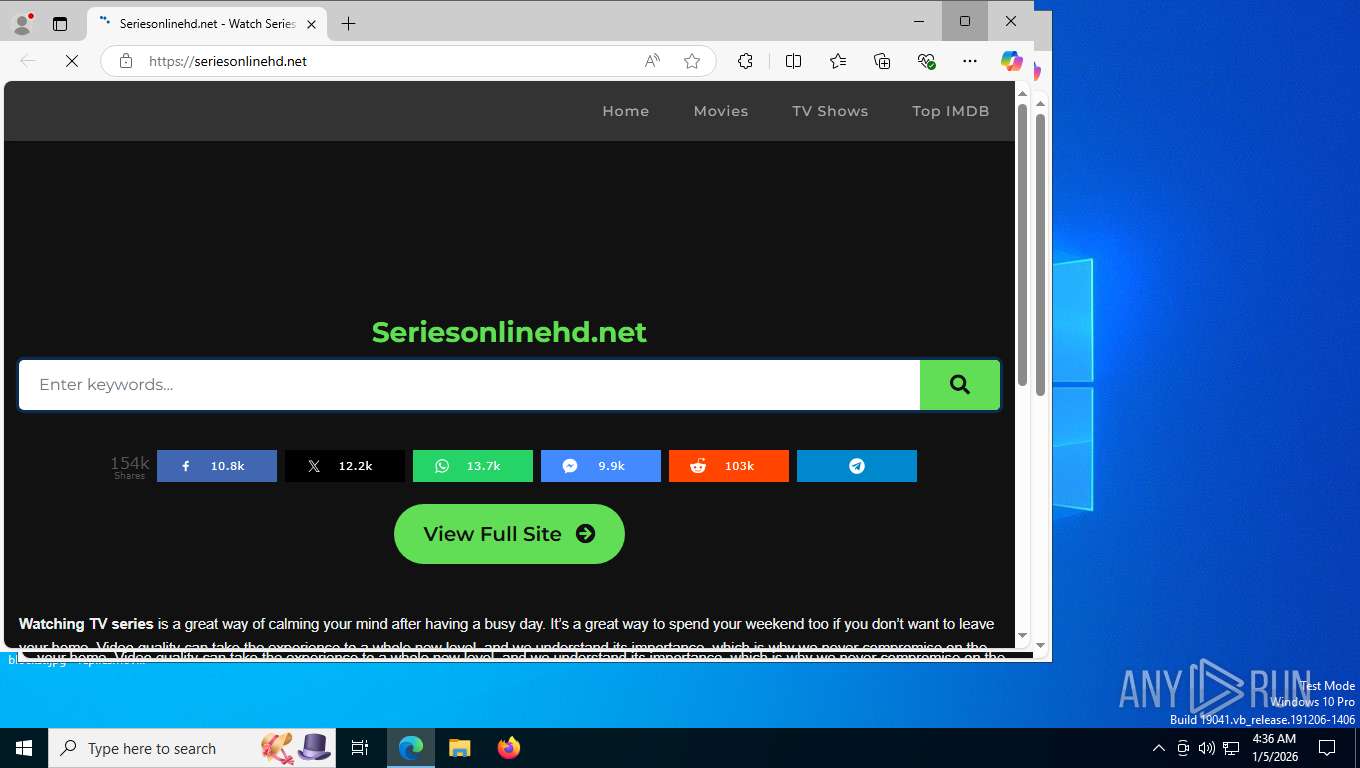This screenshot has width=1360, height=768.
Task: Share on Messenger 9.9k button
Action: (x=601, y=466)
